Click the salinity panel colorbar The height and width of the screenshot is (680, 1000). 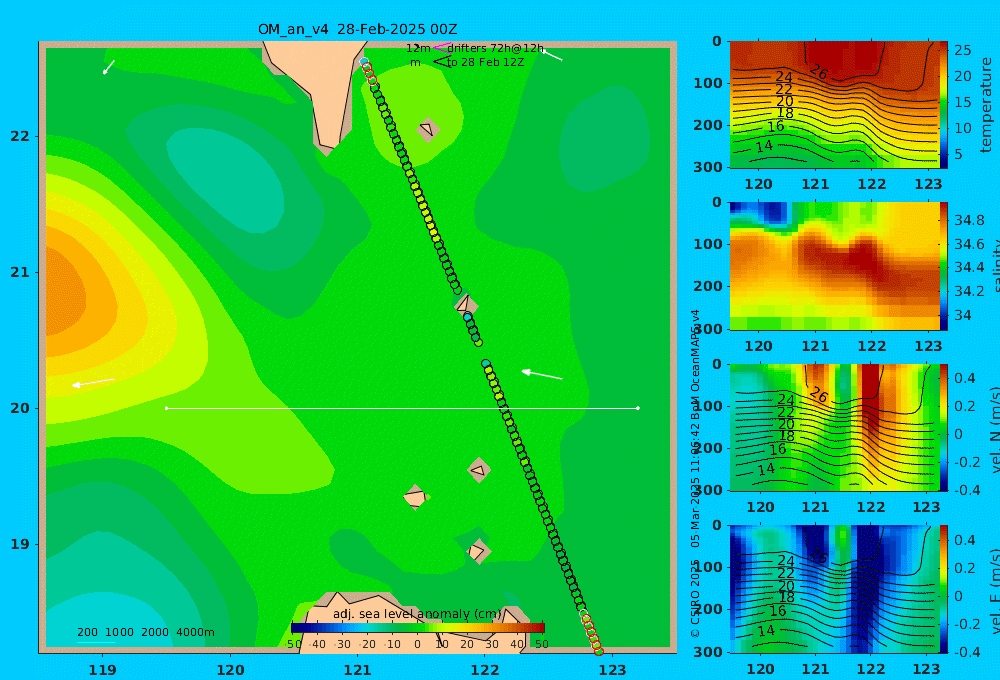944,266
